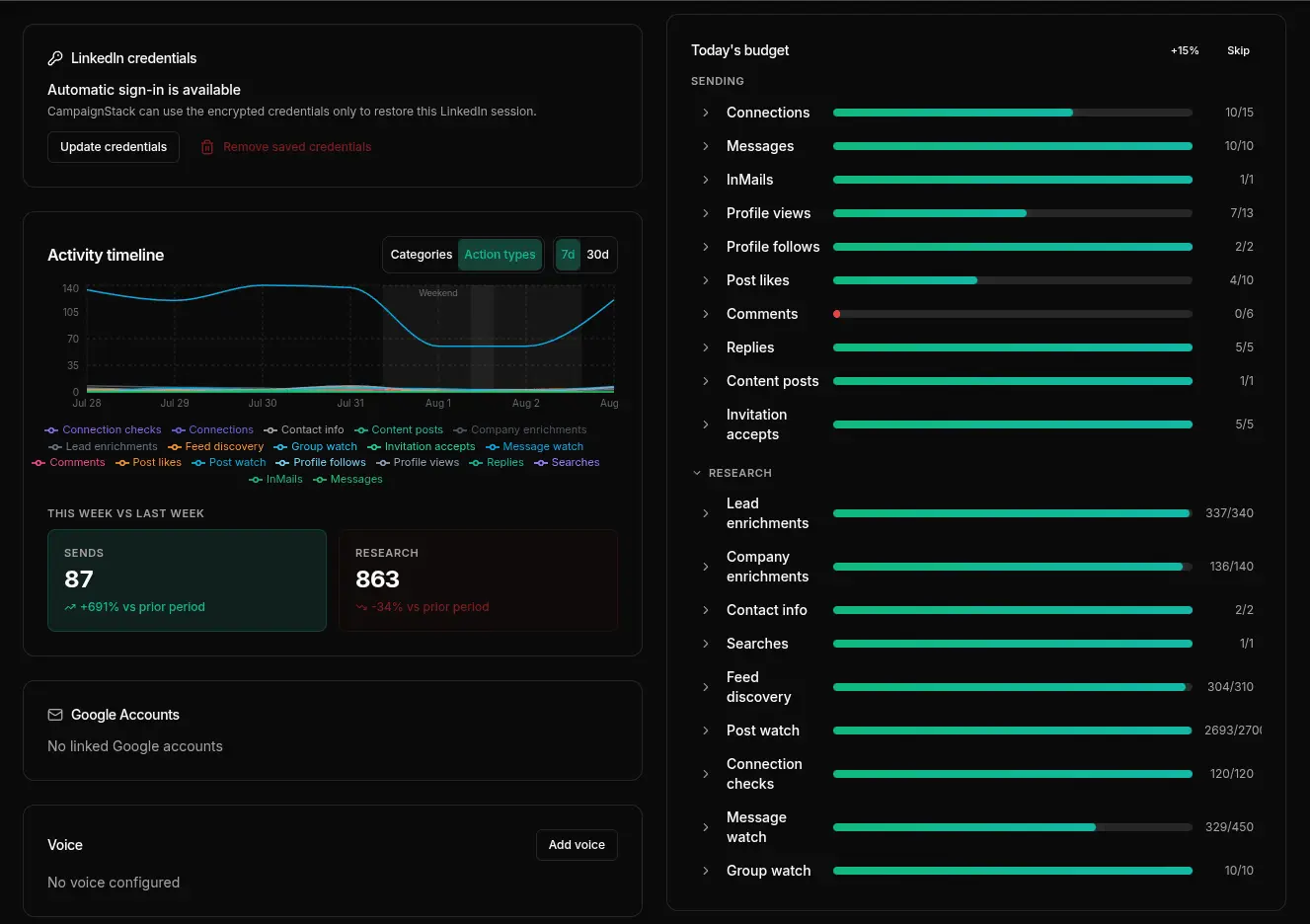This screenshot has width=1310, height=924.
Task: Click the Weekend label in the chart
Action: [x=438, y=293]
